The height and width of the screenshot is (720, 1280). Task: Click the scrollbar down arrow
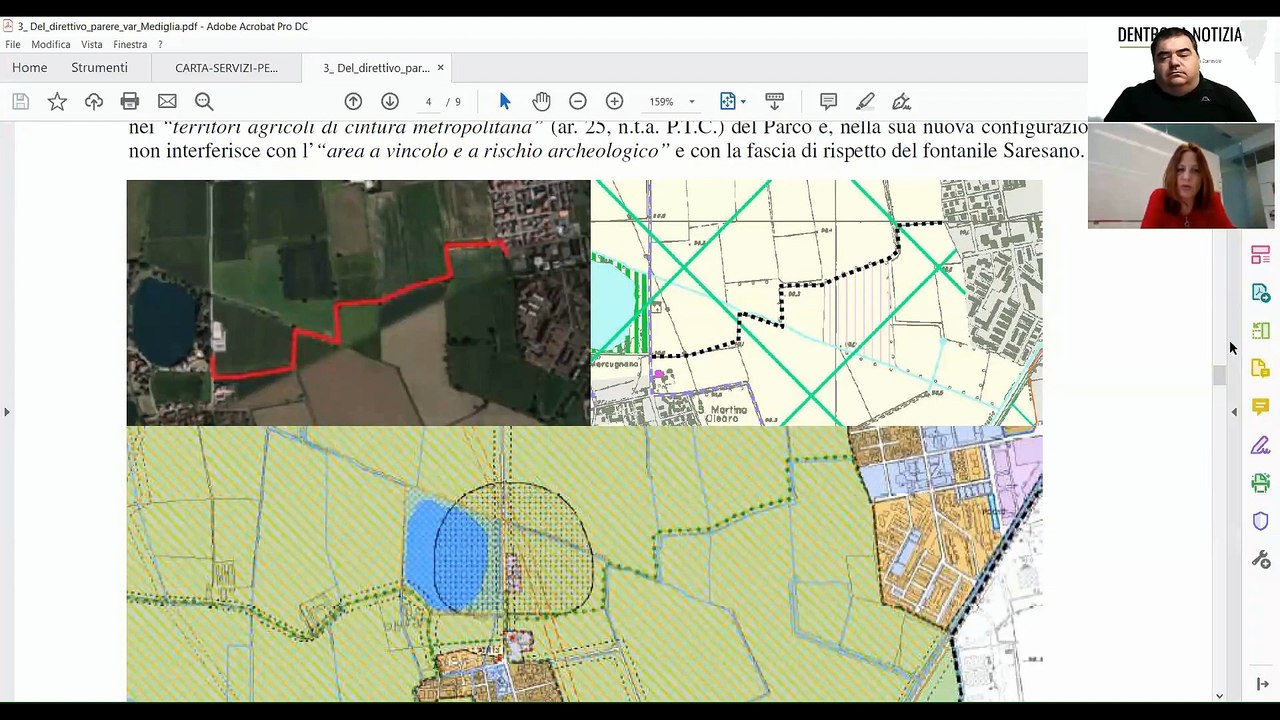pyautogui.click(x=1219, y=696)
